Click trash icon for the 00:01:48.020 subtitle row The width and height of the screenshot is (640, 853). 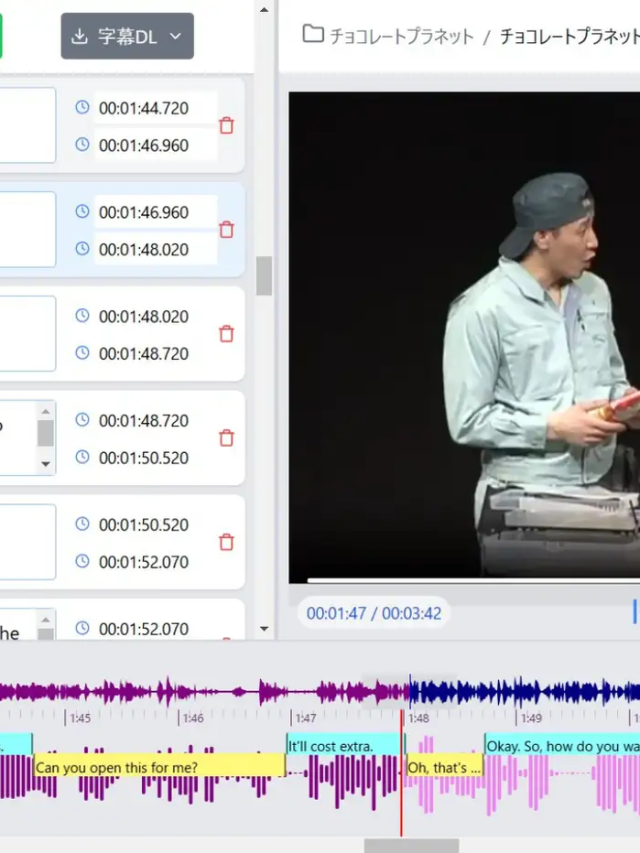point(226,334)
